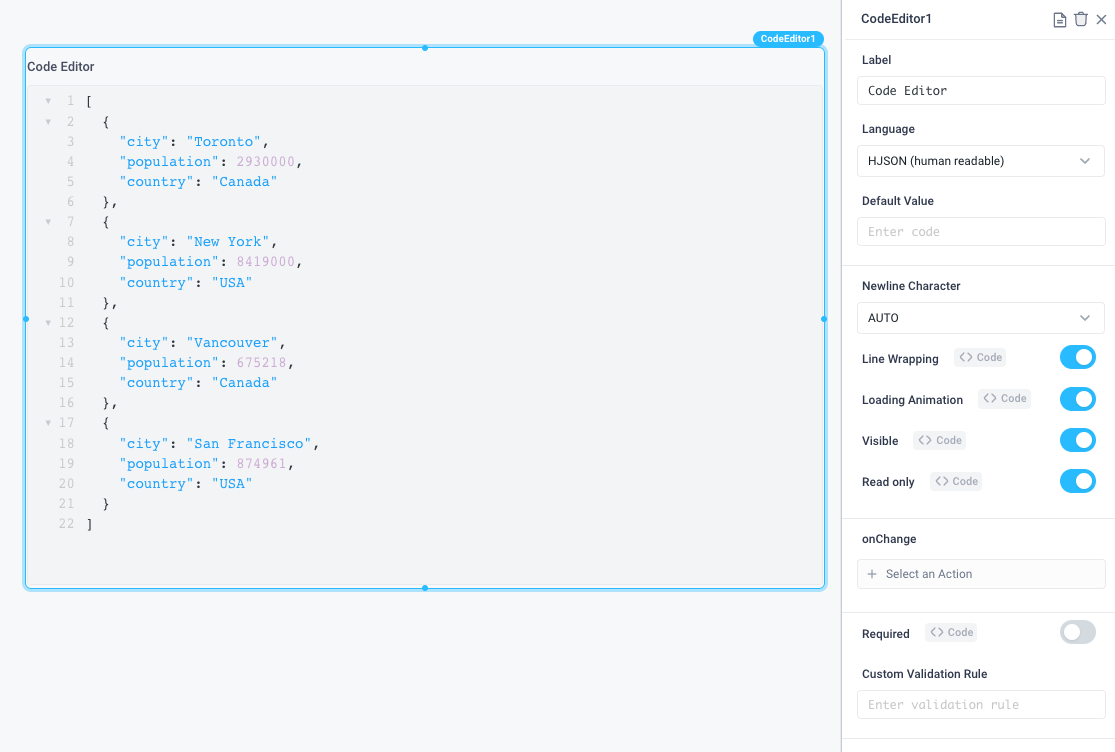Open the Newline Character dropdown
This screenshot has height=752, width=1115.
click(x=980, y=317)
